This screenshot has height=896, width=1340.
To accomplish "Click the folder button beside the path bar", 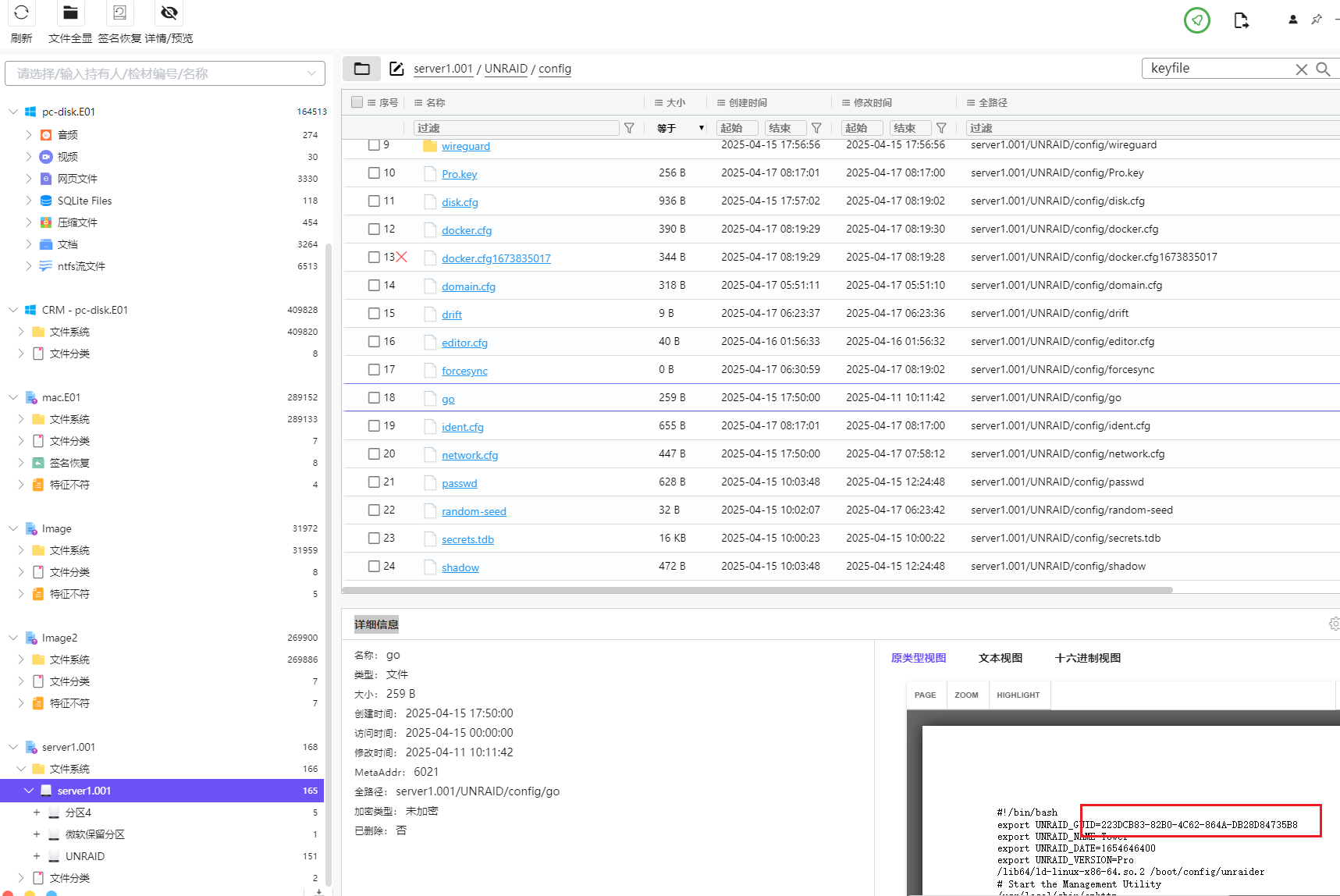I will [361, 69].
